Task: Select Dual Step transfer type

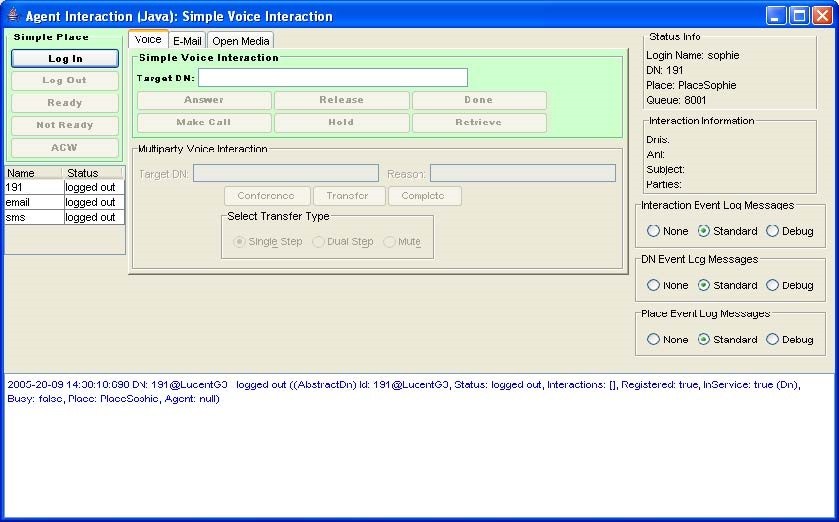Action: click(x=342, y=242)
